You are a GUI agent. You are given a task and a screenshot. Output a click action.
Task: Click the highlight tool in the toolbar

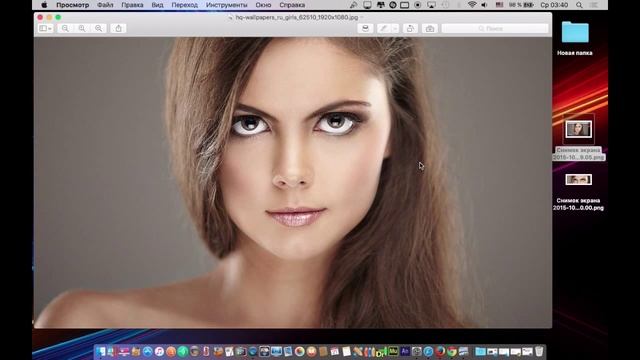(365, 28)
